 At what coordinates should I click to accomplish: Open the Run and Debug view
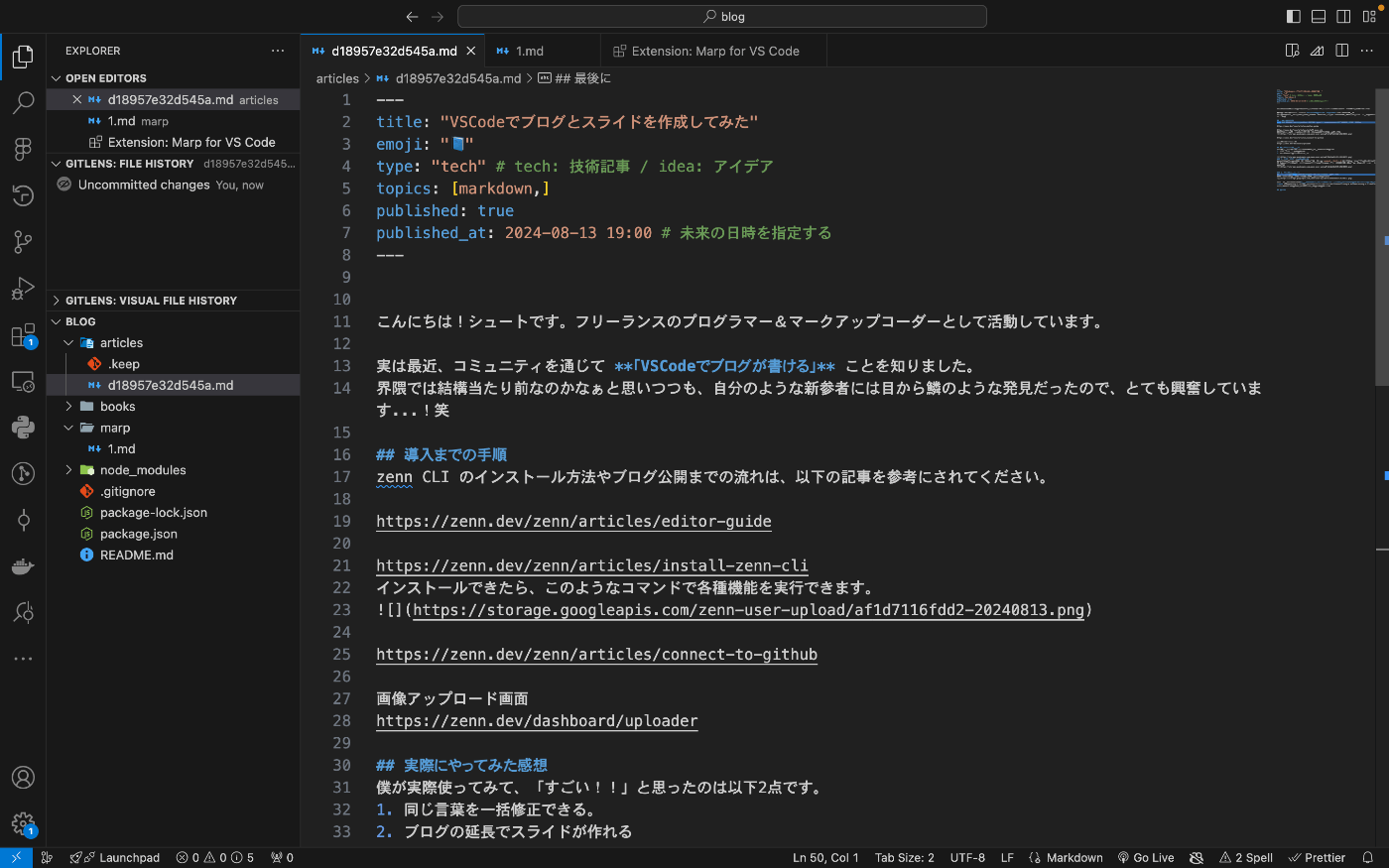click(23, 289)
